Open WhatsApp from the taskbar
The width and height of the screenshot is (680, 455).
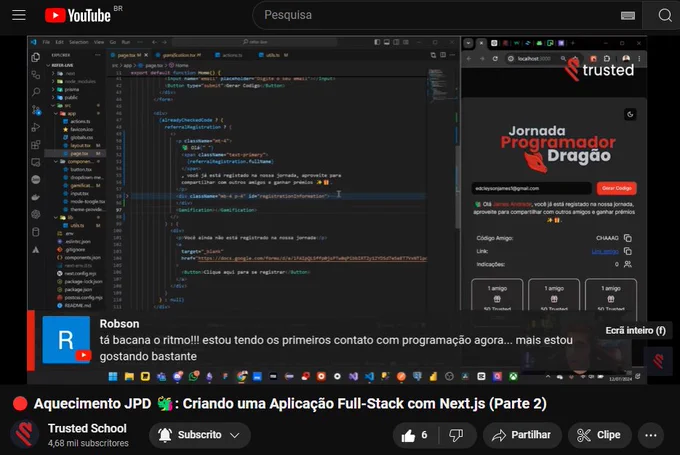(194, 376)
